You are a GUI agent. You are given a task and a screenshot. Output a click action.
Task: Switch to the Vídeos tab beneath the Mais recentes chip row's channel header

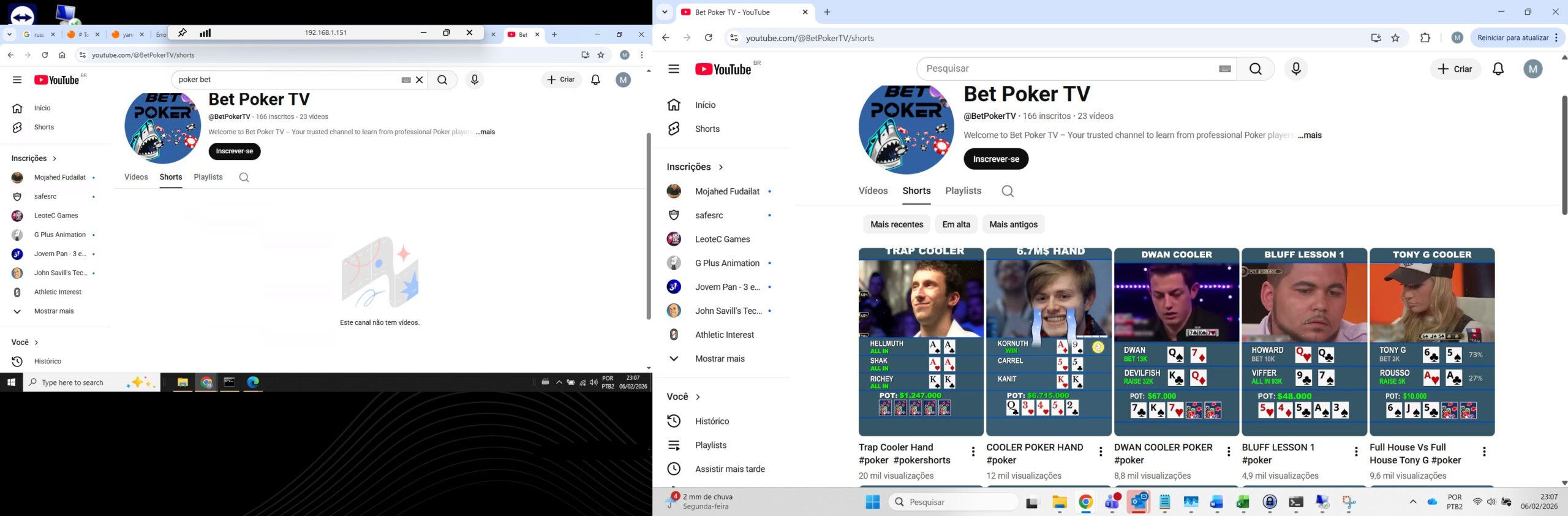tap(873, 191)
